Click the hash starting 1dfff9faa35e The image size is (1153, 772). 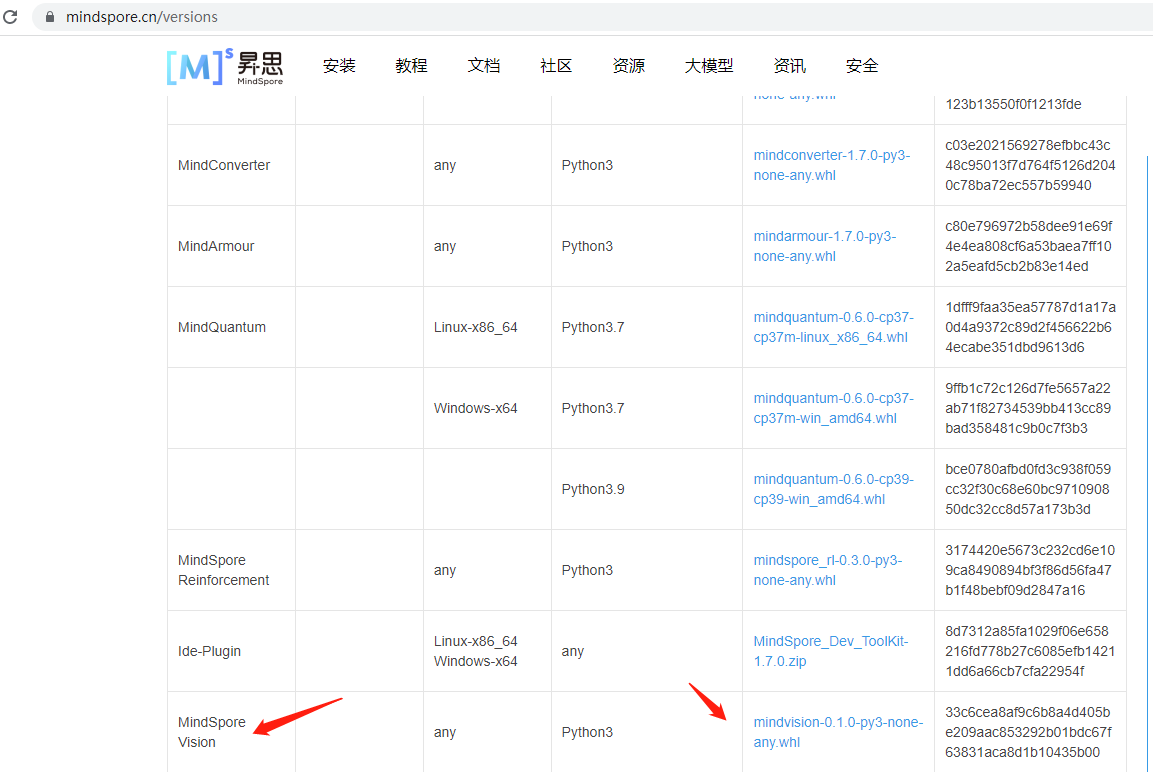(1029, 327)
